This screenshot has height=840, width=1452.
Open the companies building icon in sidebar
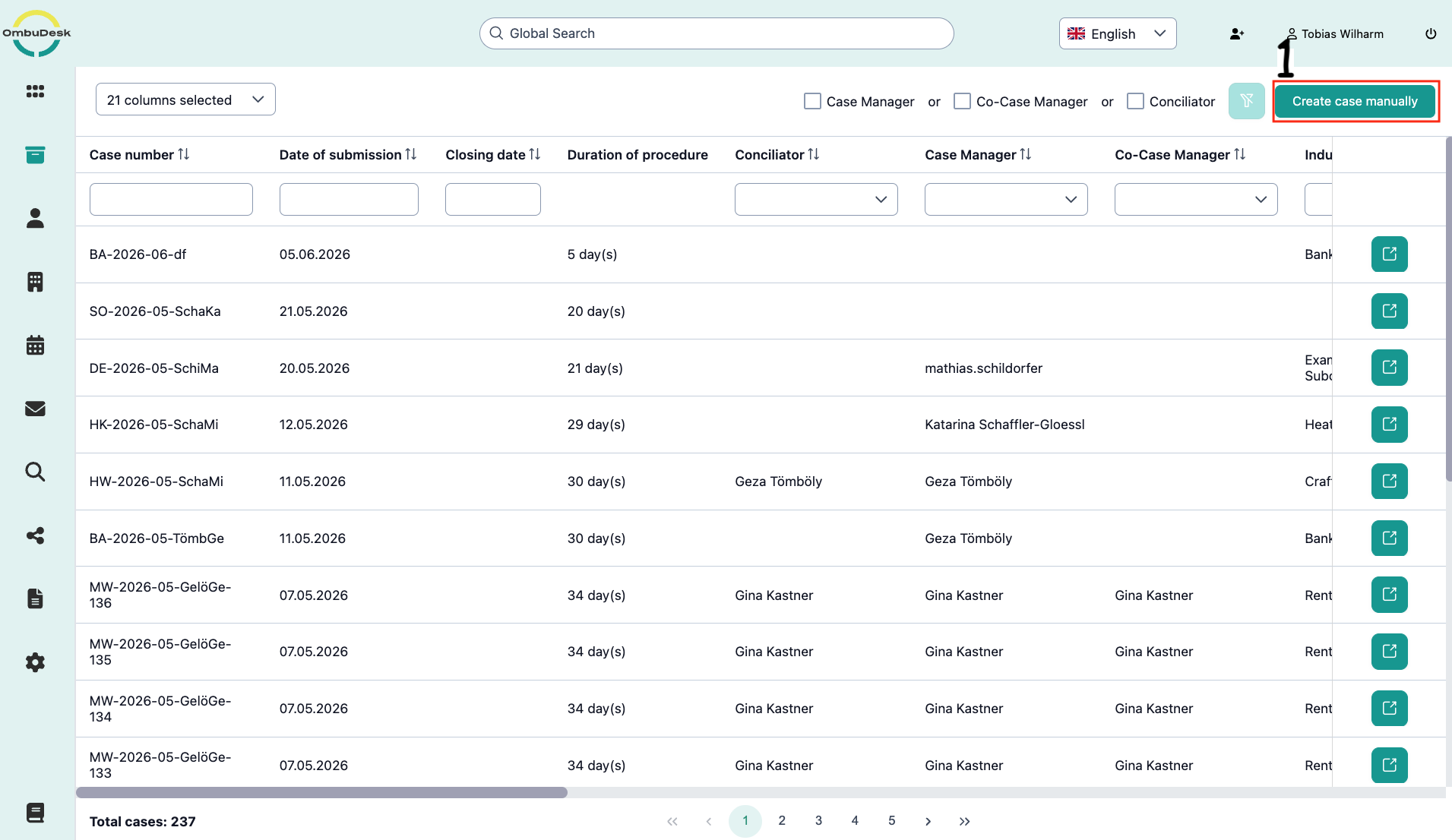[x=35, y=282]
